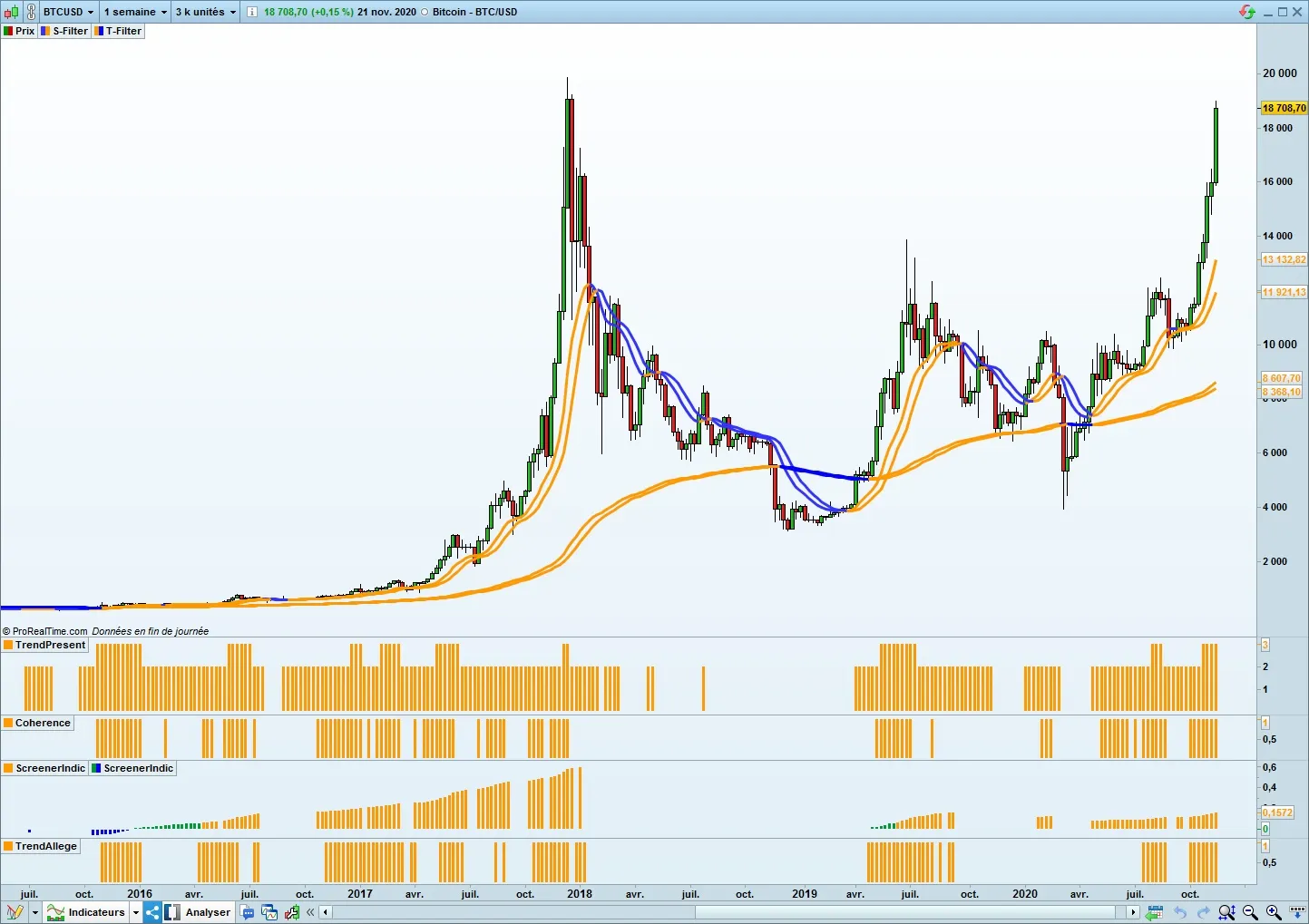The width and height of the screenshot is (1309, 924).
Task: Click the go-to-date calendar icon
Action: (1155, 912)
